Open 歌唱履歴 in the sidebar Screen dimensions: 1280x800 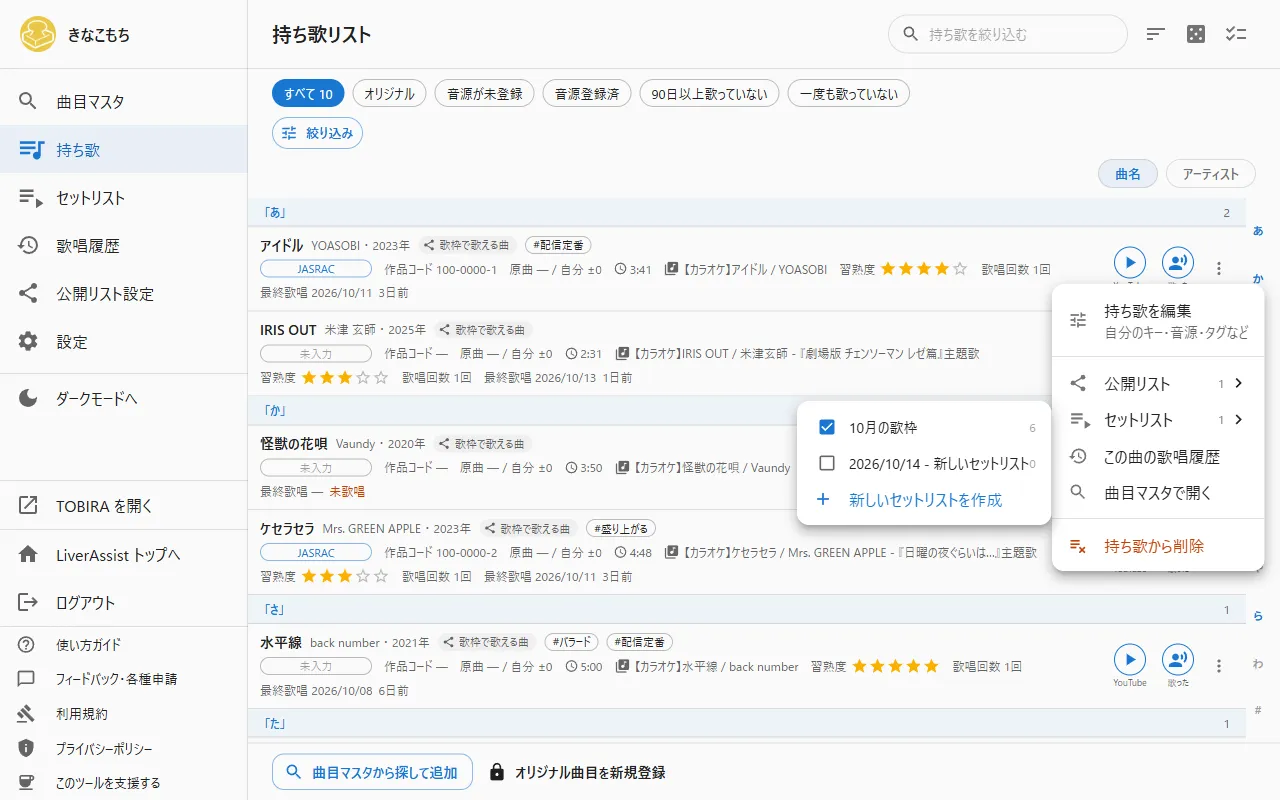(x=124, y=245)
